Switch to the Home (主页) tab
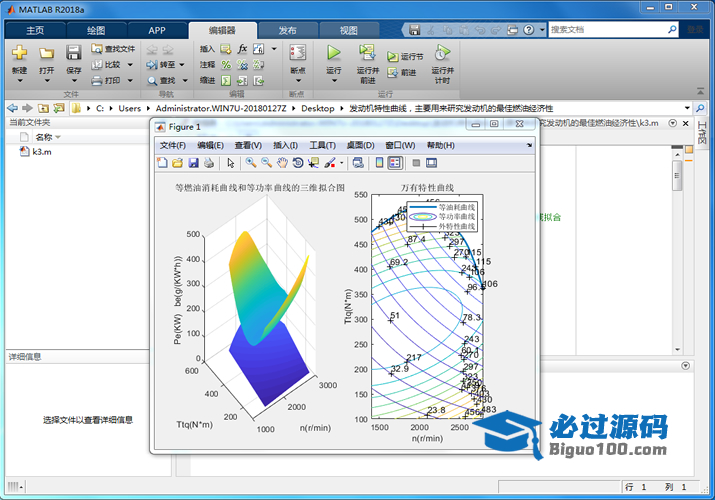Viewport: 715px width, 500px height. point(35,31)
